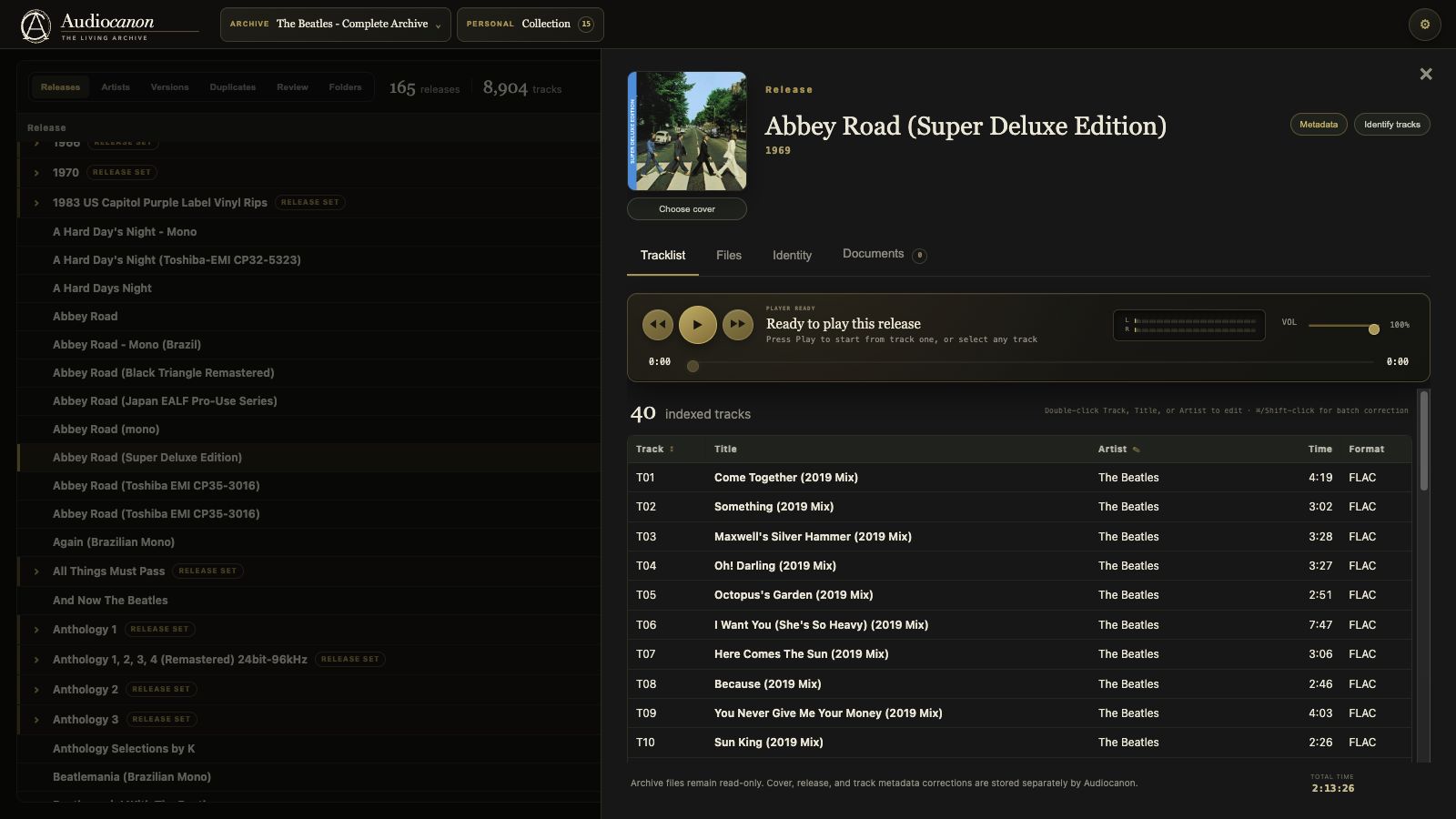The width and height of the screenshot is (1456, 819).
Task: Switch to the Releases view tab
Action: tap(60, 87)
